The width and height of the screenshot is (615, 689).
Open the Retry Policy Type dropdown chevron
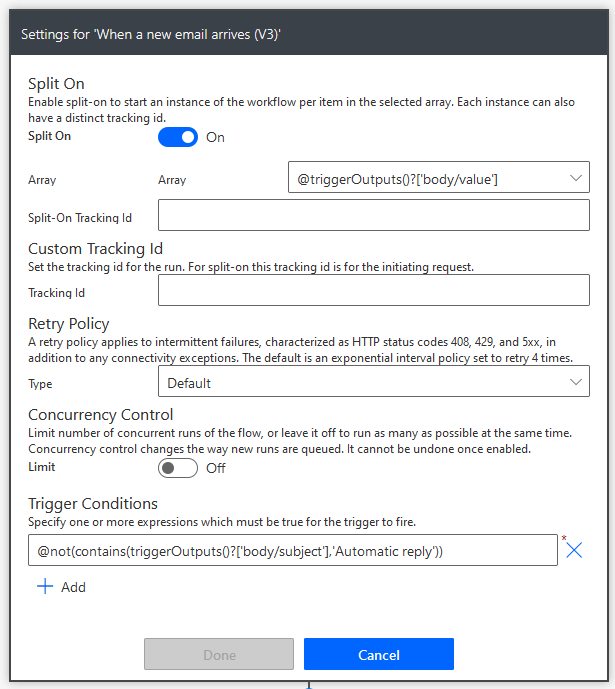coord(575,382)
